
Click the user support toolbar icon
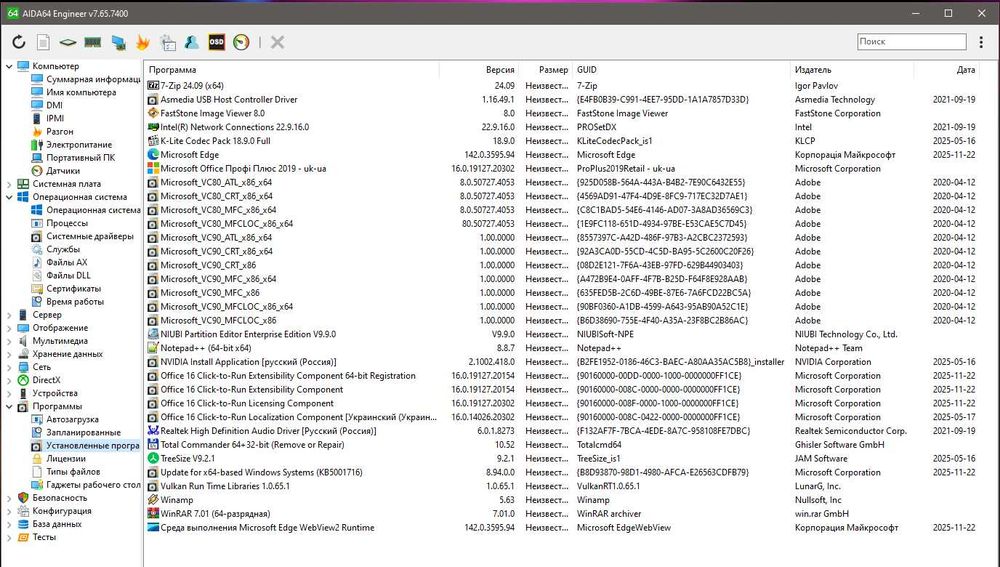[191, 42]
